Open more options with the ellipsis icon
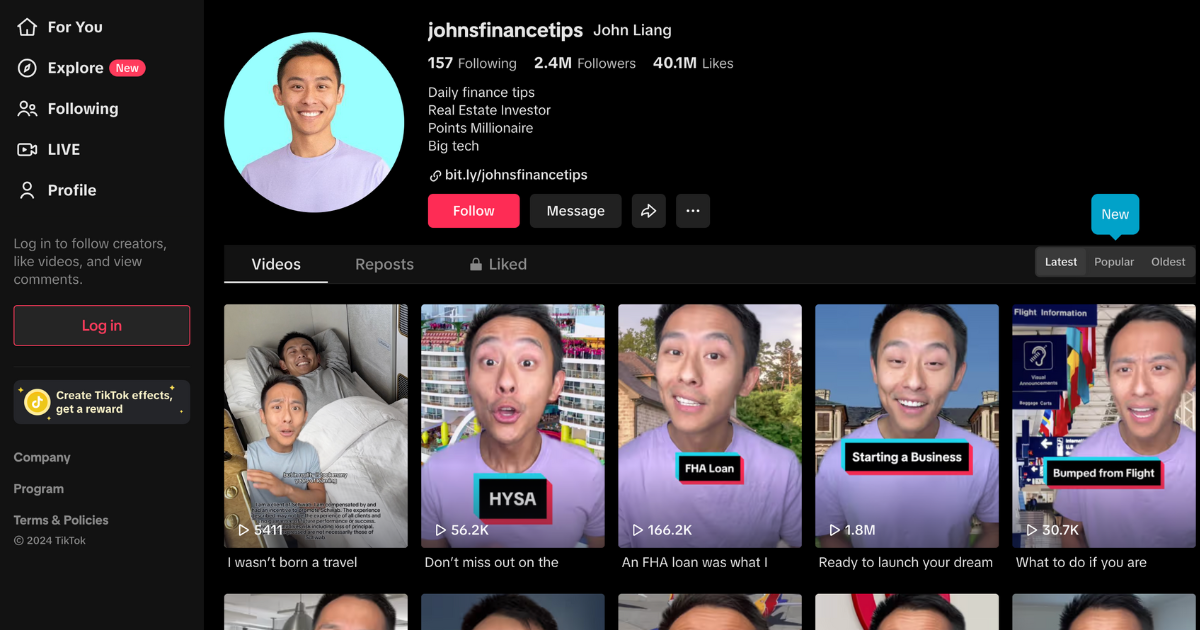This screenshot has width=1200, height=630. click(x=693, y=210)
